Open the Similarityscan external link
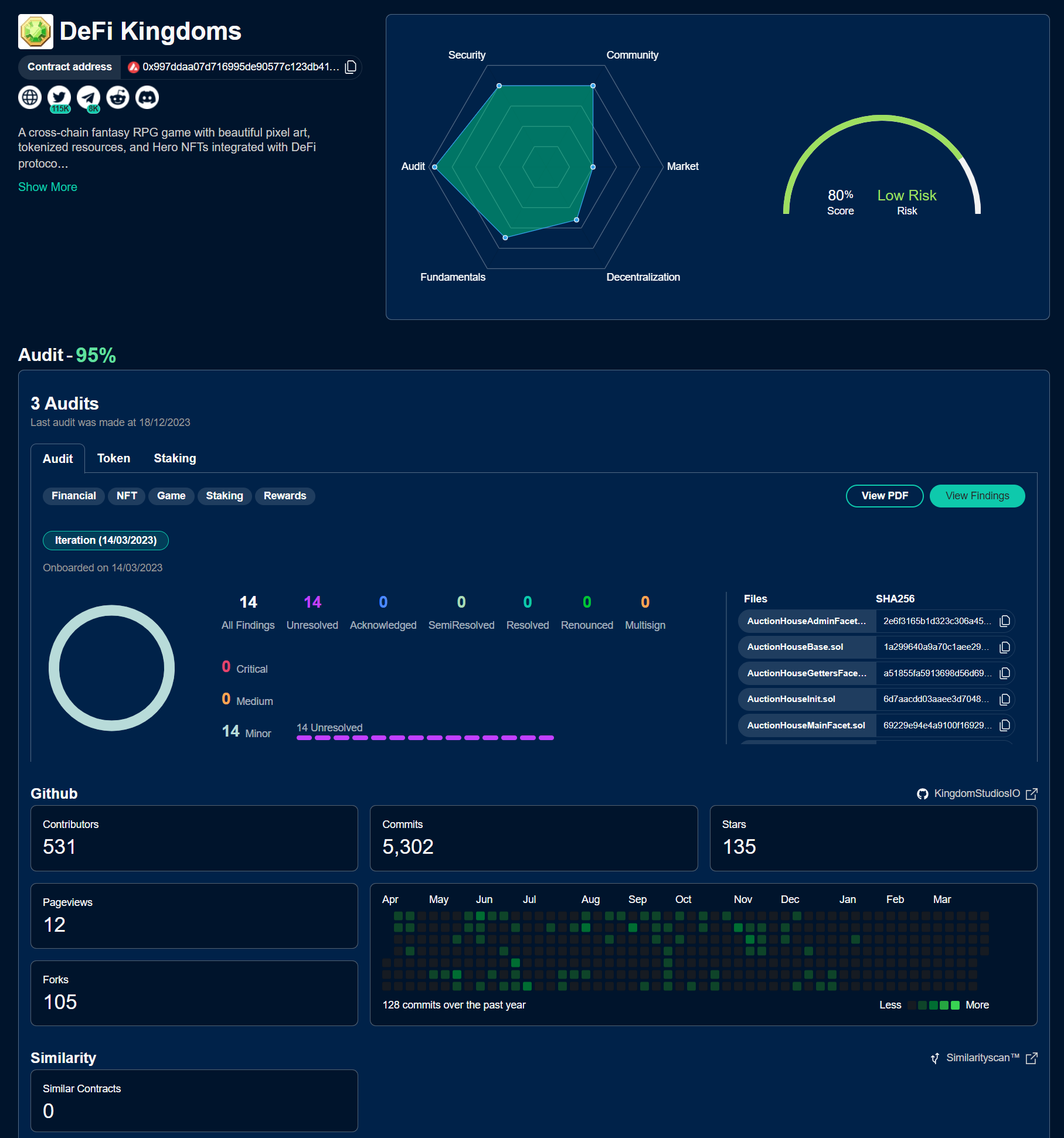 (984, 1058)
